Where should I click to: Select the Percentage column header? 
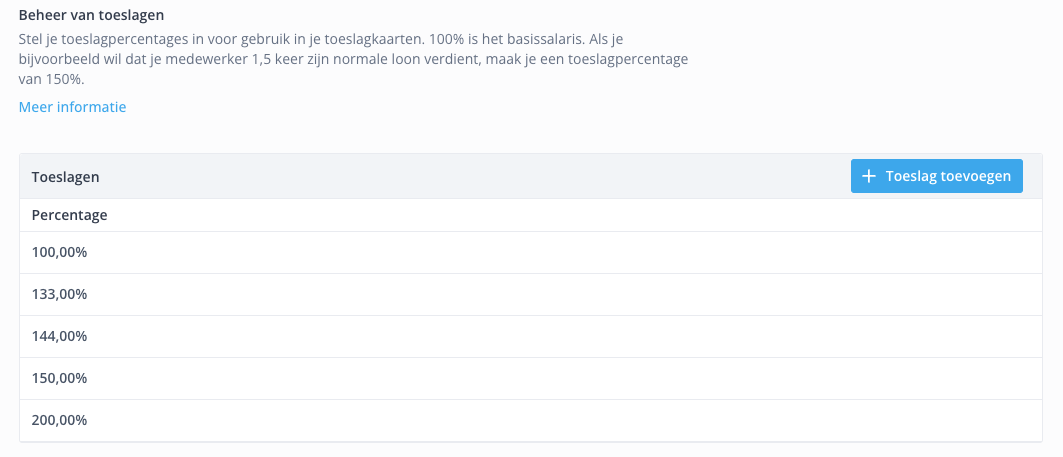point(70,216)
